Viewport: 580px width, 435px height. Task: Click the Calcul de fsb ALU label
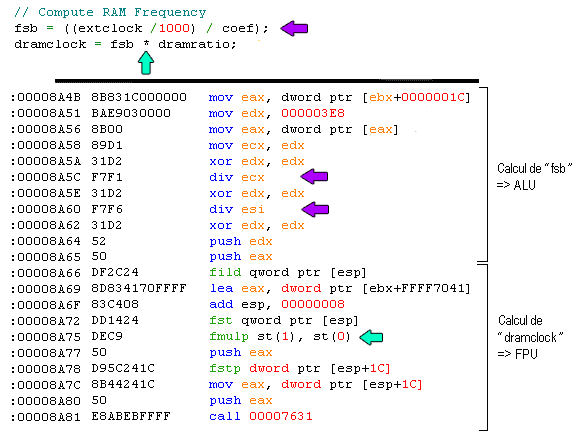[x=534, y=176]
